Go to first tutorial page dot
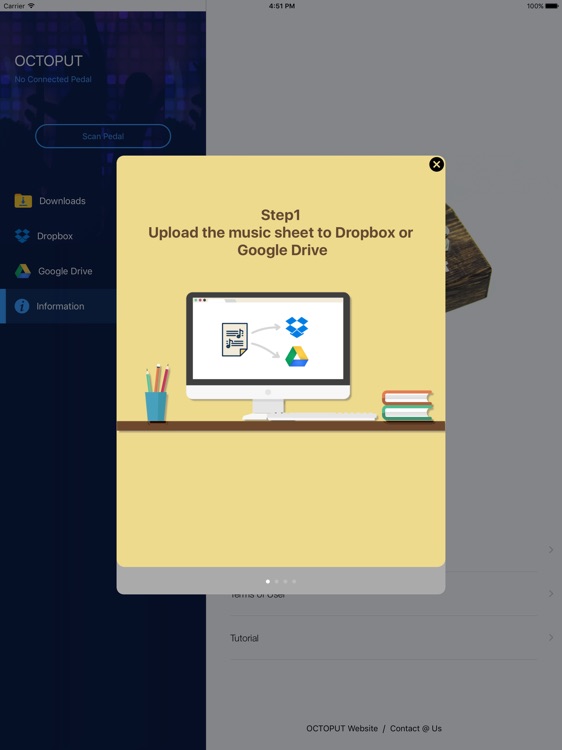Image resolution: width=562 pixels, height=750 pixels. 268,582
